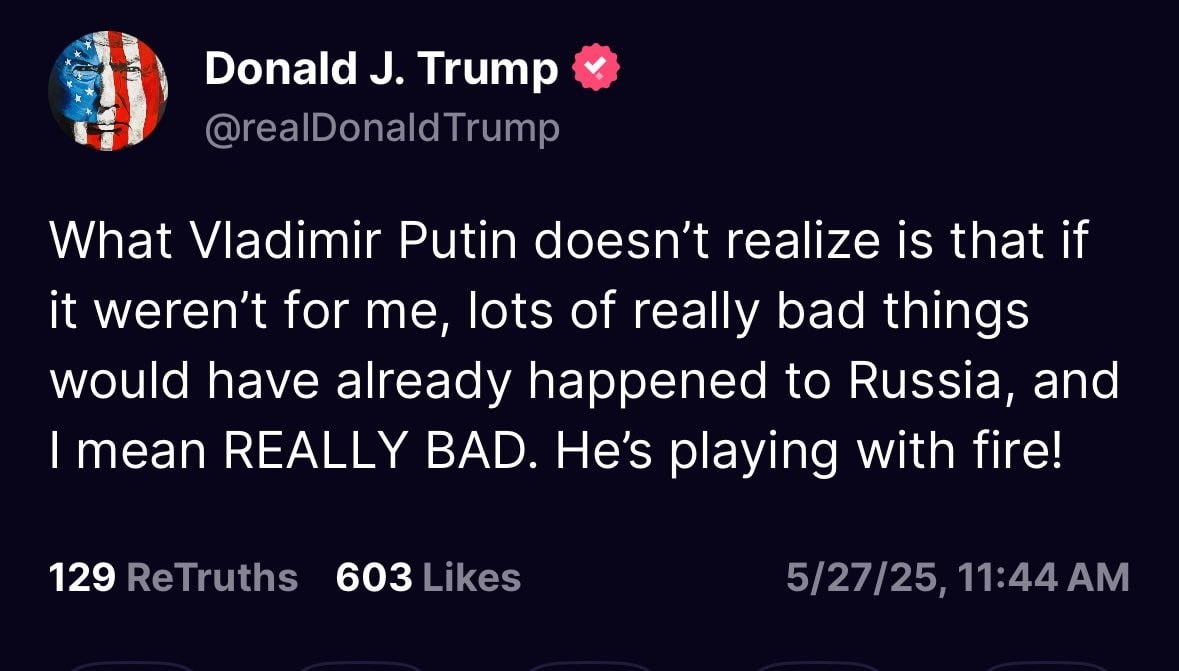The image size is (1179, 671).
Task: View the list of 129 ReTruths
Action: (173, 578)
